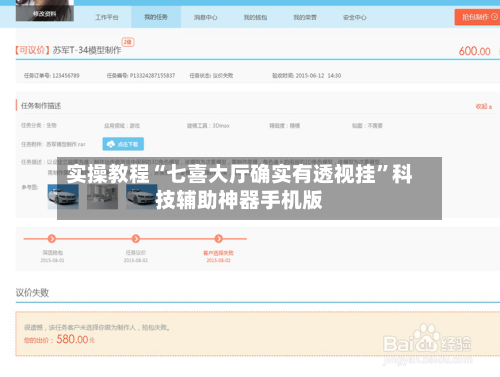Click the task title 苏军T-34模型制作
This screenshot has width=500, height=377.
87,50
